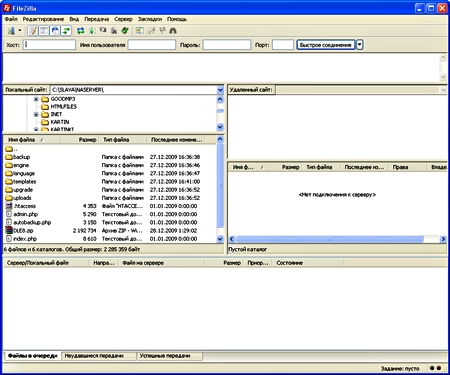Viewport: 450px width, 375px height.
Task: Toggle processing of the transfer queue
Action: [92, 31]
